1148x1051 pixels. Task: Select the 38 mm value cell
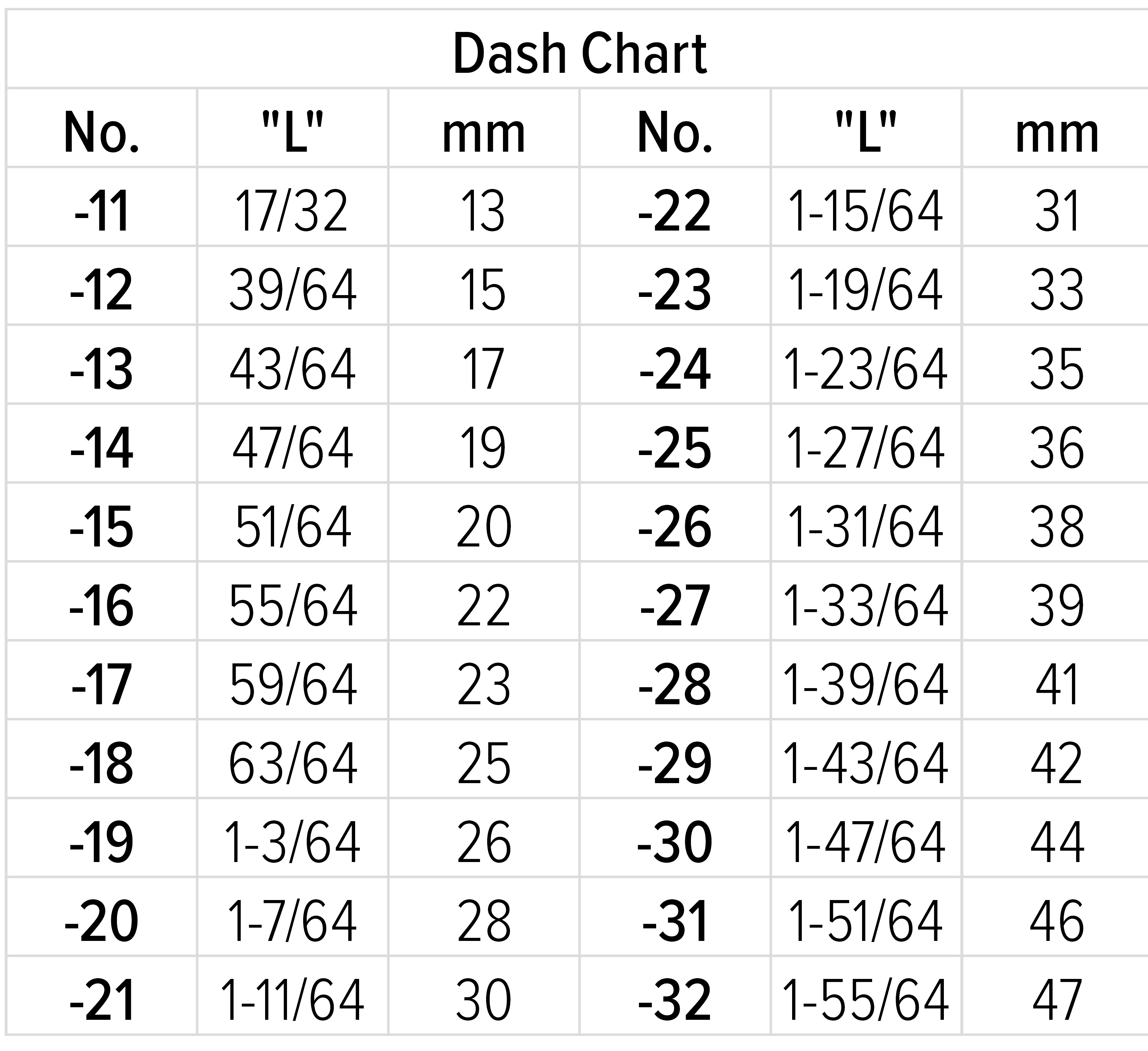pyautogui.click(x=1057, y=527)
